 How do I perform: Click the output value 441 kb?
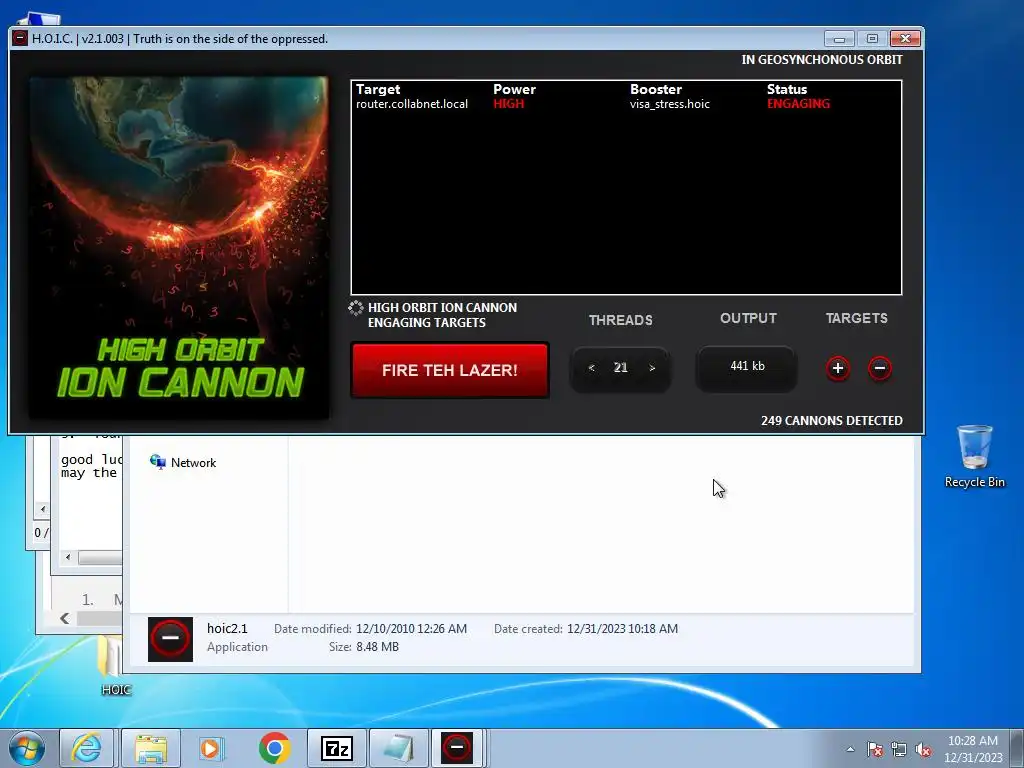(x=747, y=366)
